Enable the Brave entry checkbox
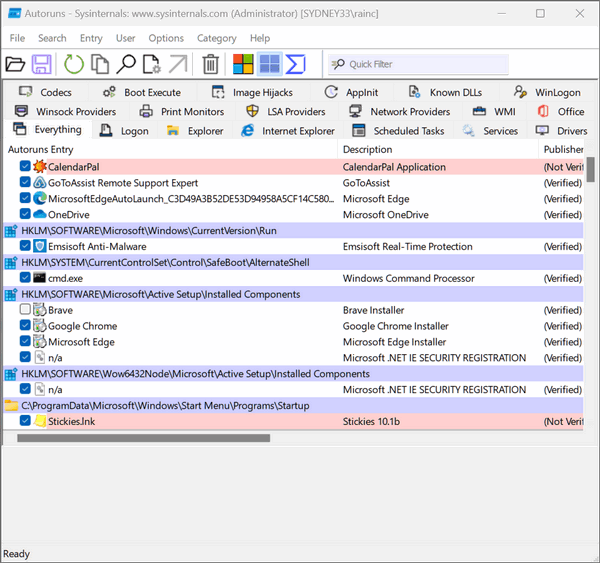 point(25,309)
